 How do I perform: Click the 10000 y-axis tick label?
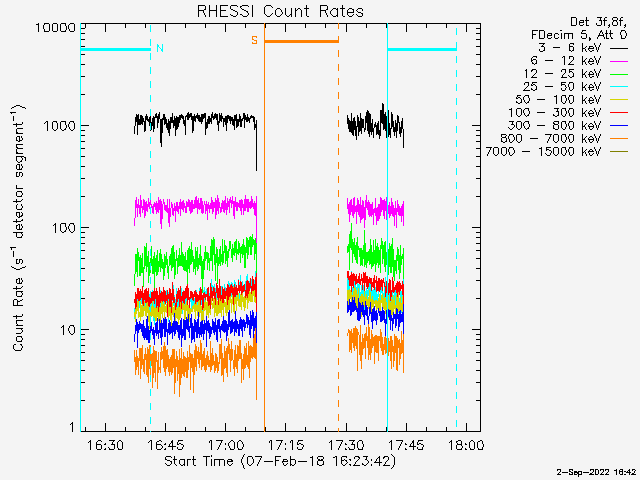pyautogui.click(x=56, y=28)
